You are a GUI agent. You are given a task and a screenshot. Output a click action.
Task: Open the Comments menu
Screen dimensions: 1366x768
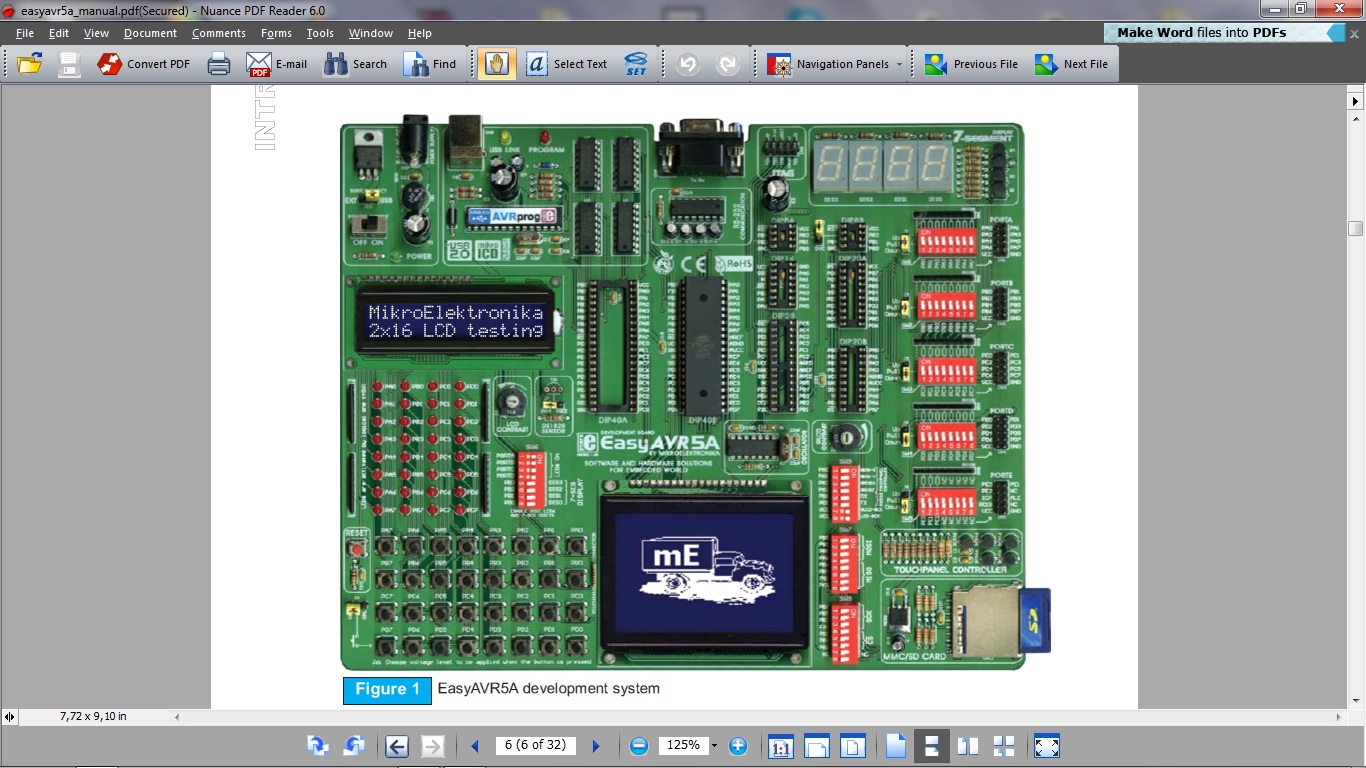219,33
